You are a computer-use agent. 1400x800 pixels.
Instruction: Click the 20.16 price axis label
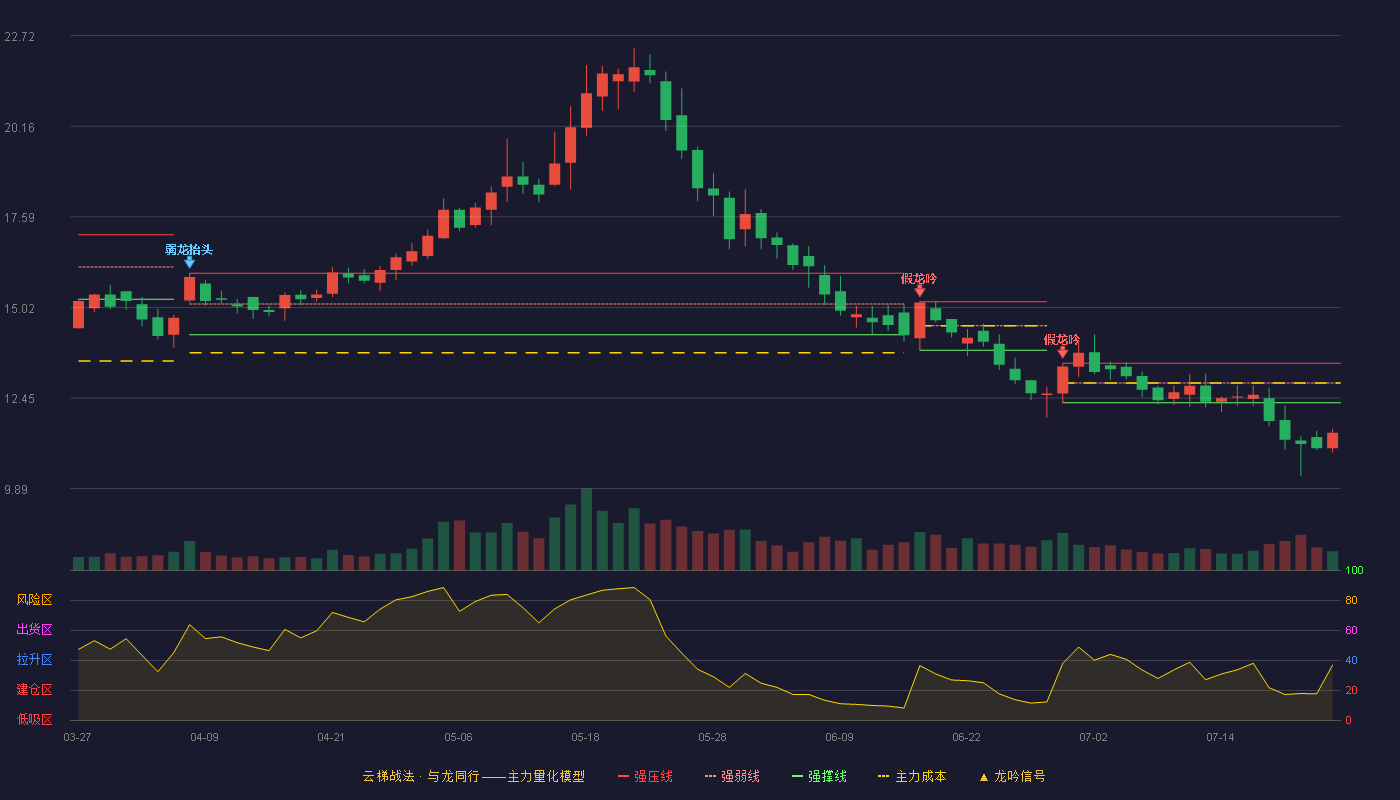coord(20,128)
